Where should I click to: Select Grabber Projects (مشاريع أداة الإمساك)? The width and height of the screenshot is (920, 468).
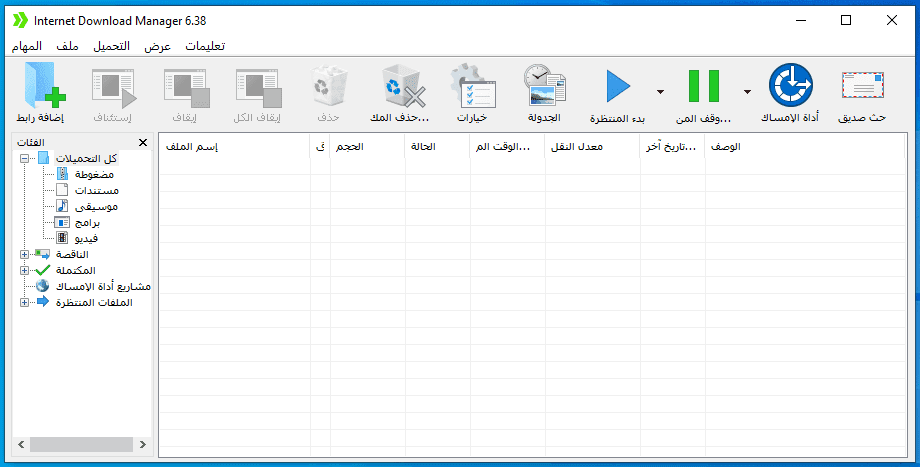[x=103, y=286]
